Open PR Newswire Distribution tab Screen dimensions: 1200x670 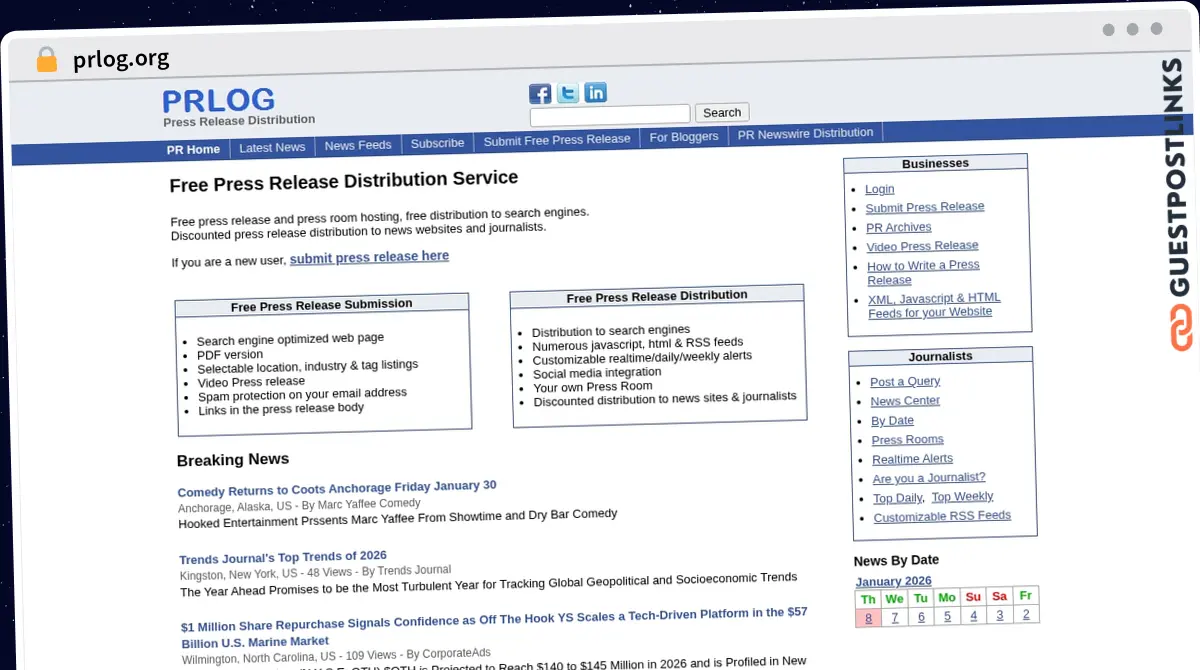coord(805,133)
